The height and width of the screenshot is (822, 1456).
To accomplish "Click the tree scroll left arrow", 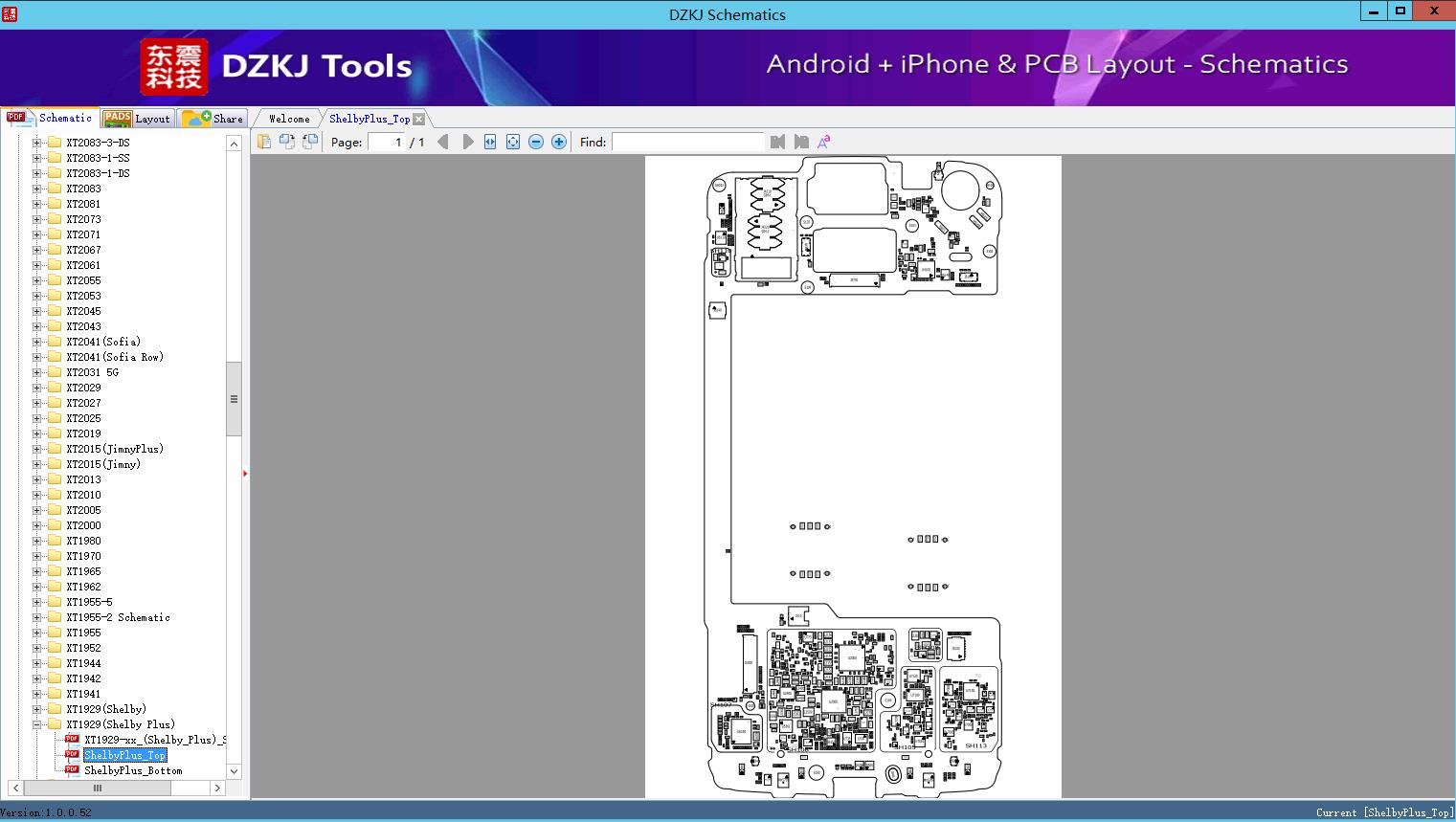I will [14, 788].
